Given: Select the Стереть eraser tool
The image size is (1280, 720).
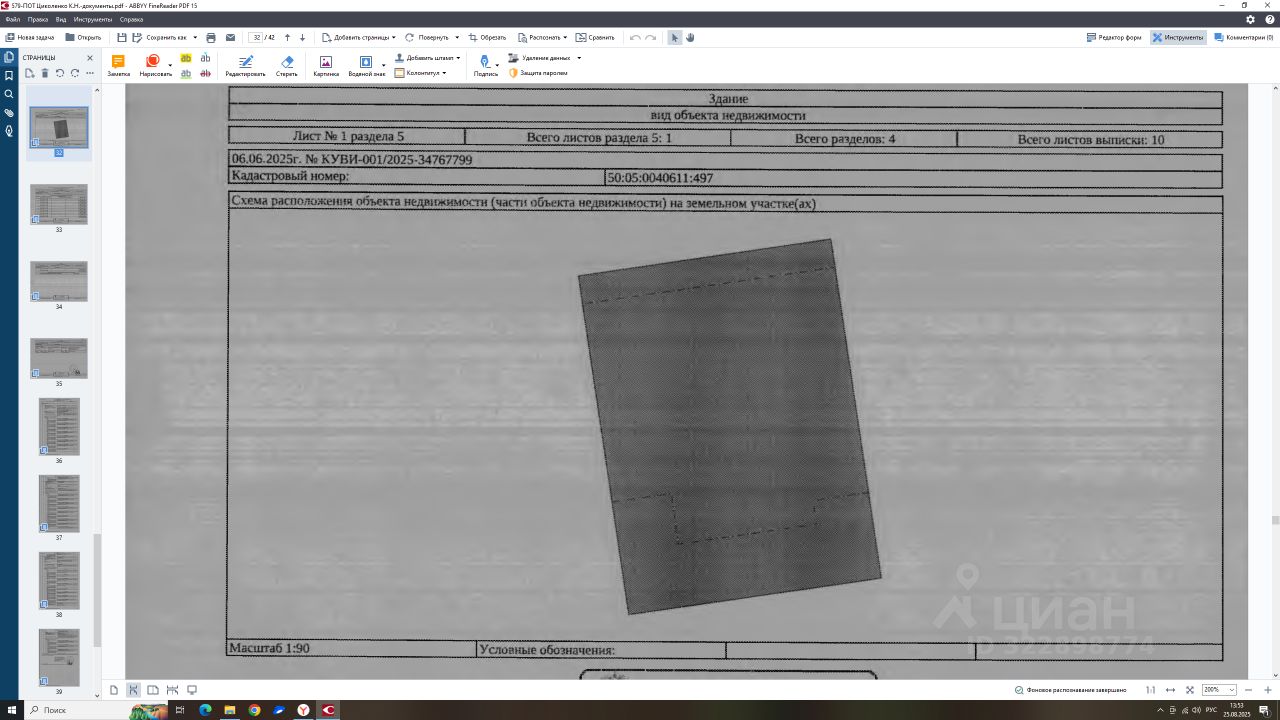Looking at the screenshot, I should point(287,66).
